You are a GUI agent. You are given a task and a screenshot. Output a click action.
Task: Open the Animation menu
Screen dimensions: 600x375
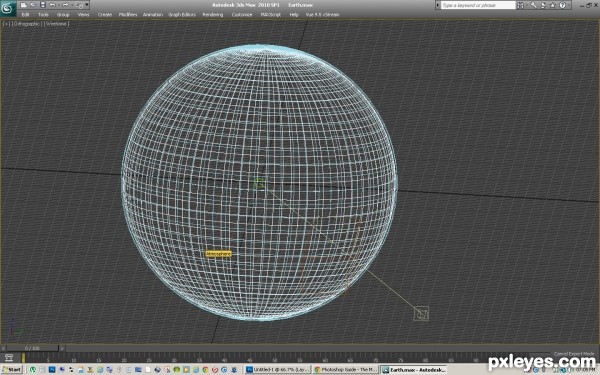[153, 15]
